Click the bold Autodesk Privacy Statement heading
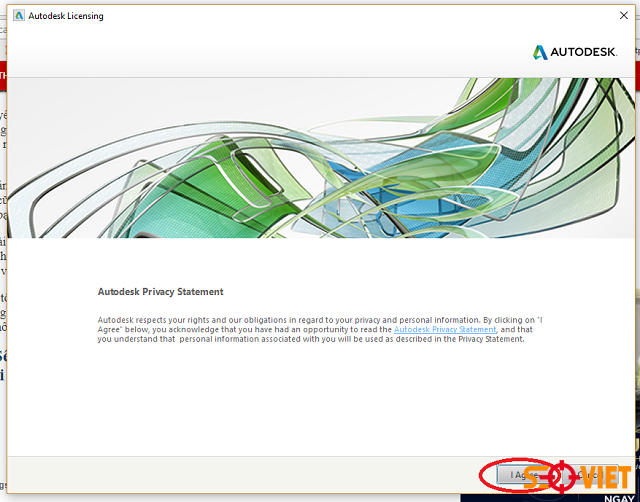The width and height of the screenshot is (640, 502). point(160,292)
